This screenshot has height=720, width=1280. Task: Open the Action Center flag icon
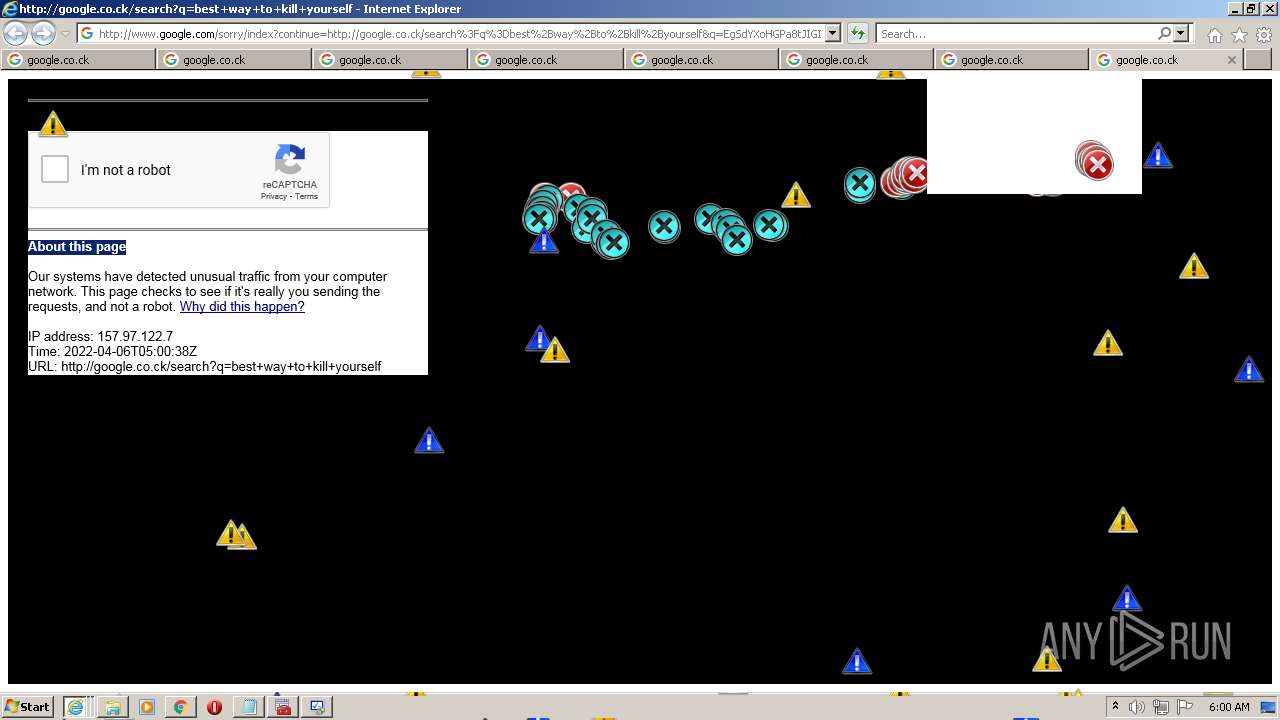coord(1185,707)
